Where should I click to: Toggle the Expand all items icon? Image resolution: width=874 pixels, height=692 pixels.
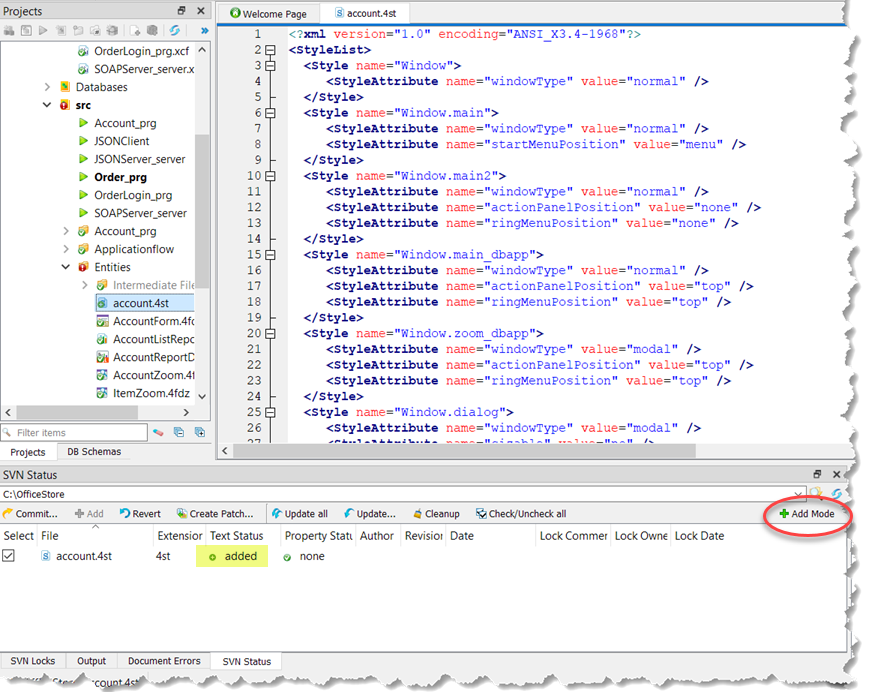199,432
